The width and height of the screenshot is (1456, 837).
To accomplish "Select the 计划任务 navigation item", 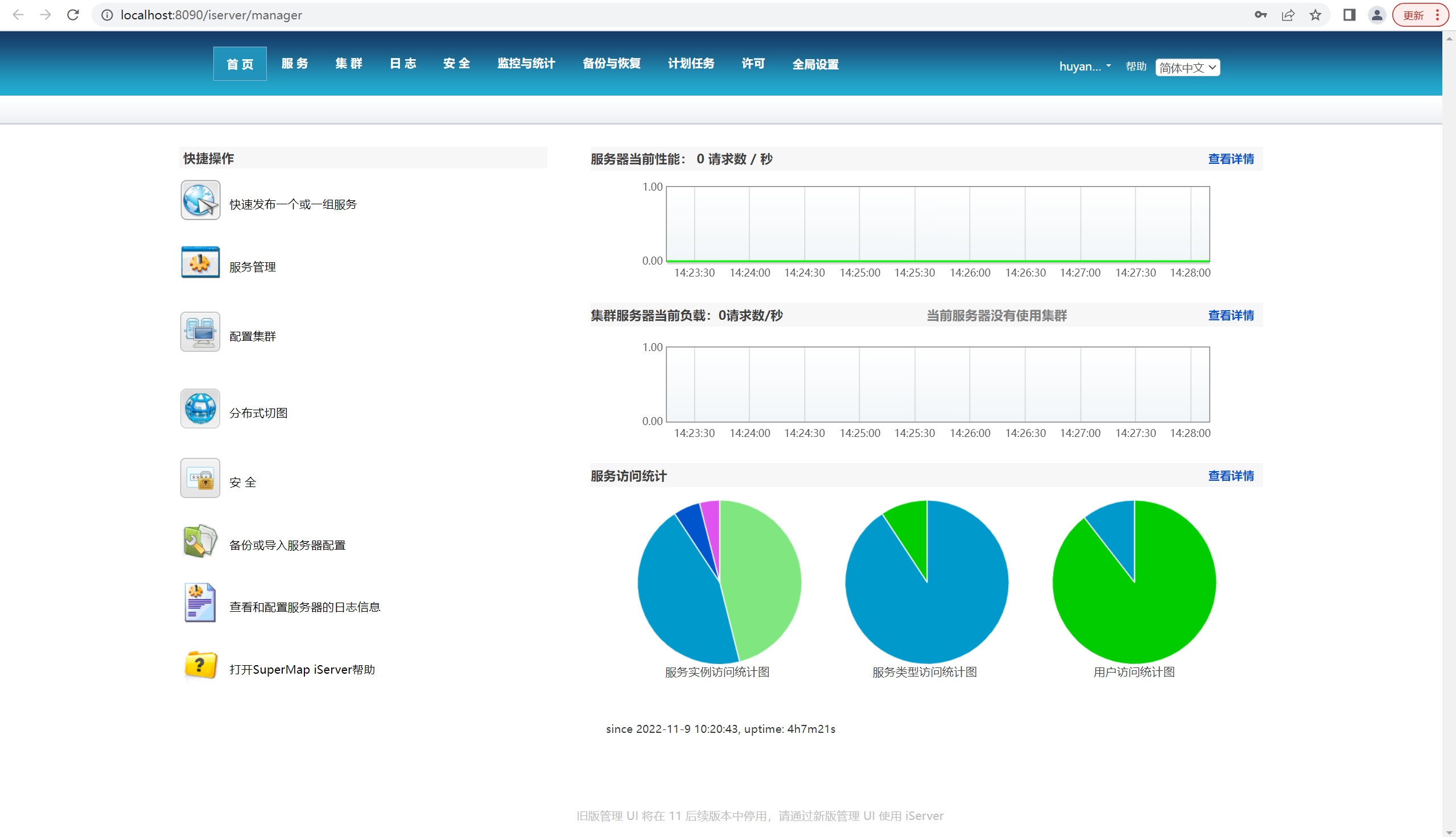I will pos(691,64).
